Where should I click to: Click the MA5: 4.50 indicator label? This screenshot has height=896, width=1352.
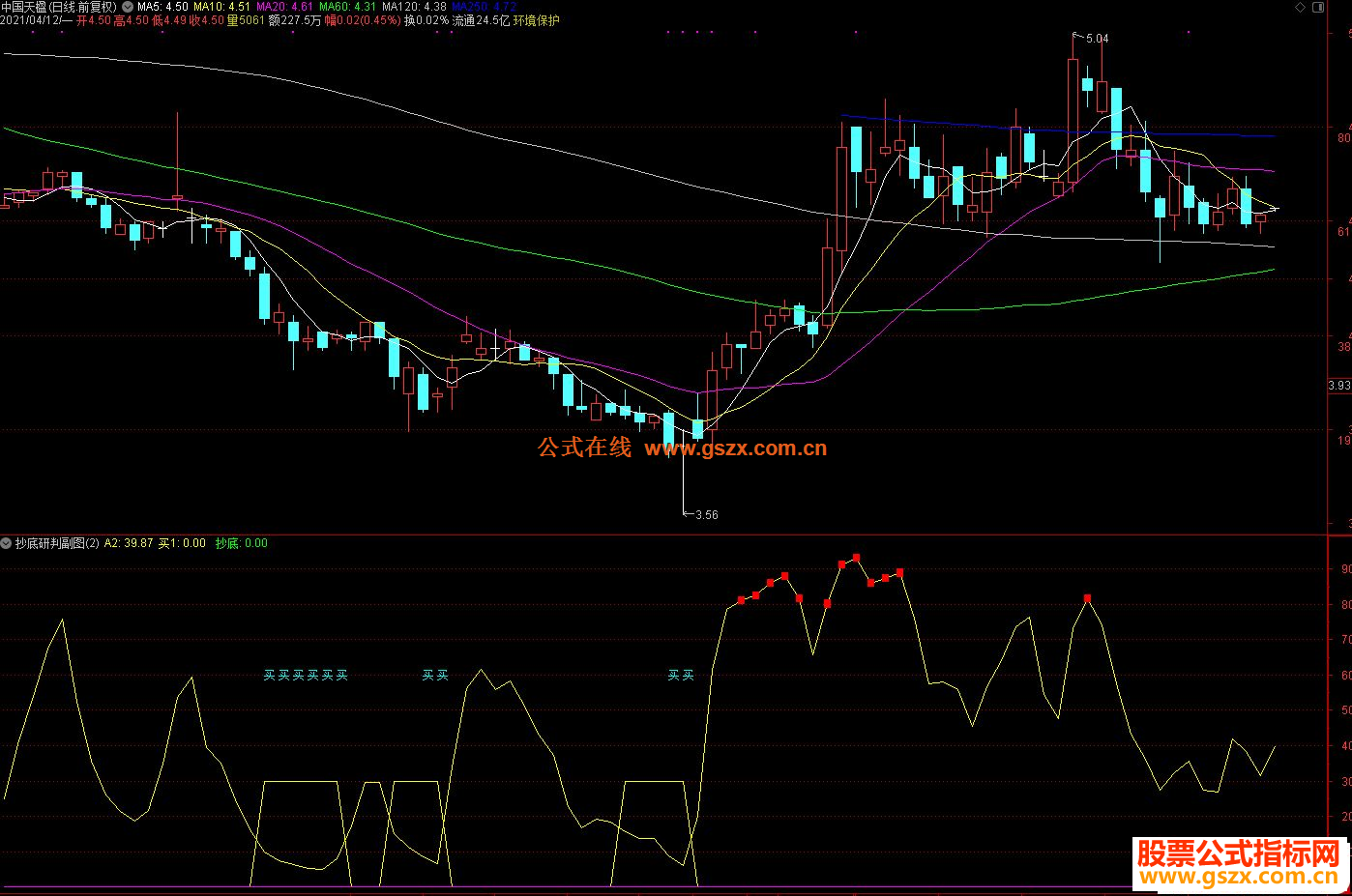[x=162, y=7]
